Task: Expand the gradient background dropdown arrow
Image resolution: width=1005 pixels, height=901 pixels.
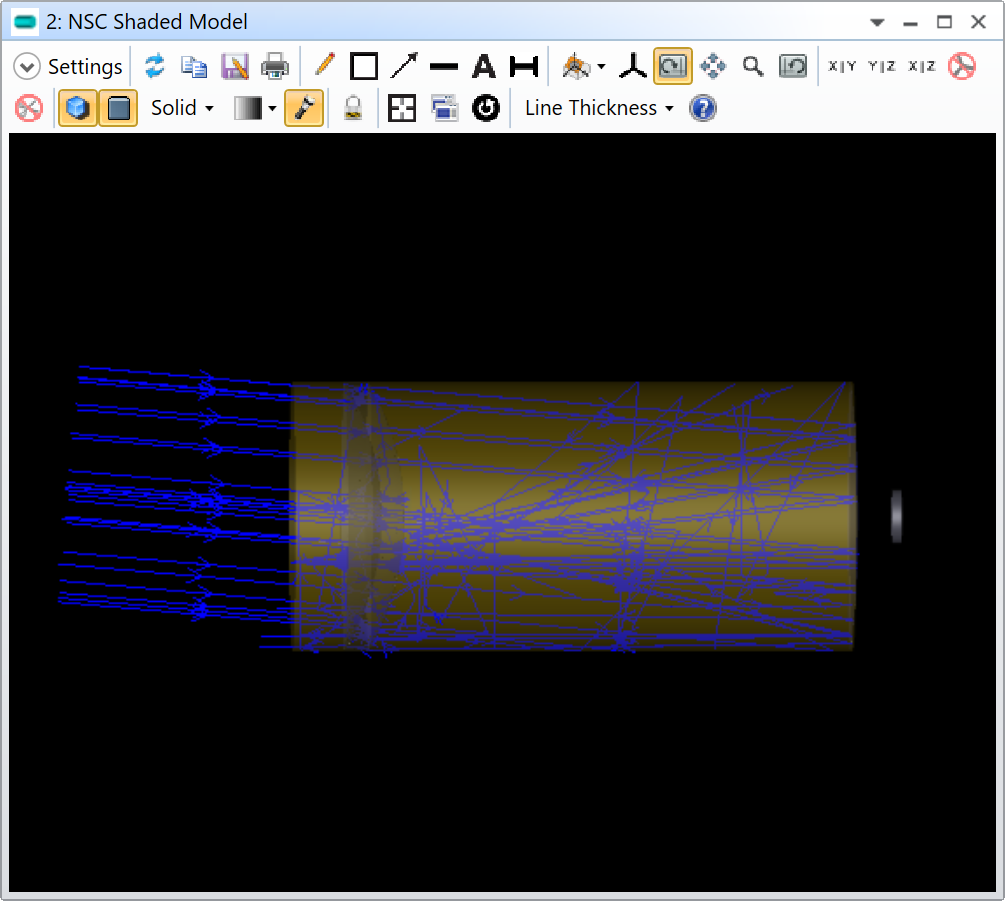Action: point(272,108)
